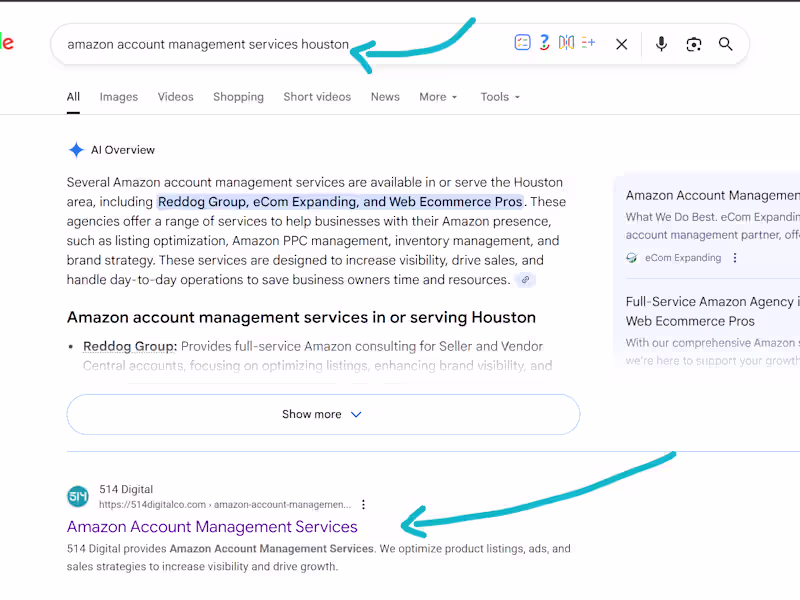Click the multicolor bracket extension icon
The image size is (800, 600).
pos(566,42)
